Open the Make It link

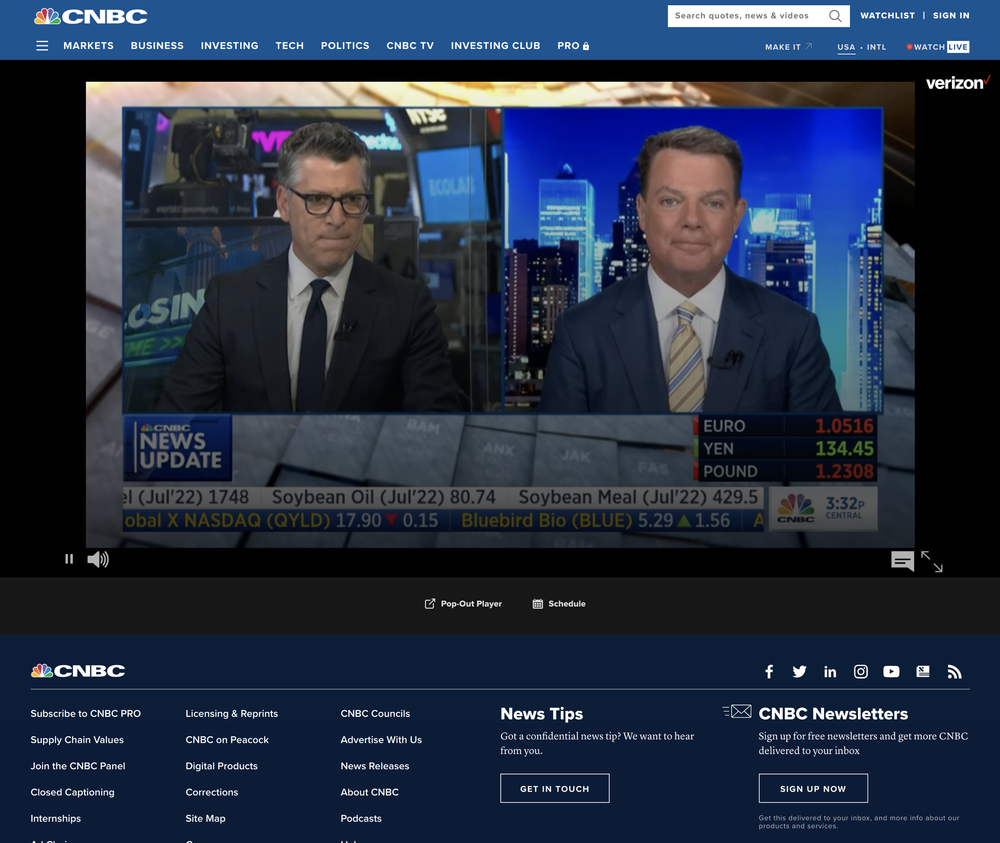[x=789, y=47]
